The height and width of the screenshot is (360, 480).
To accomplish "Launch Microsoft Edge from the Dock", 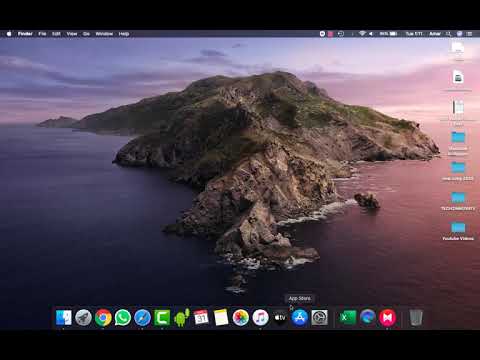I will coord(367,317).
